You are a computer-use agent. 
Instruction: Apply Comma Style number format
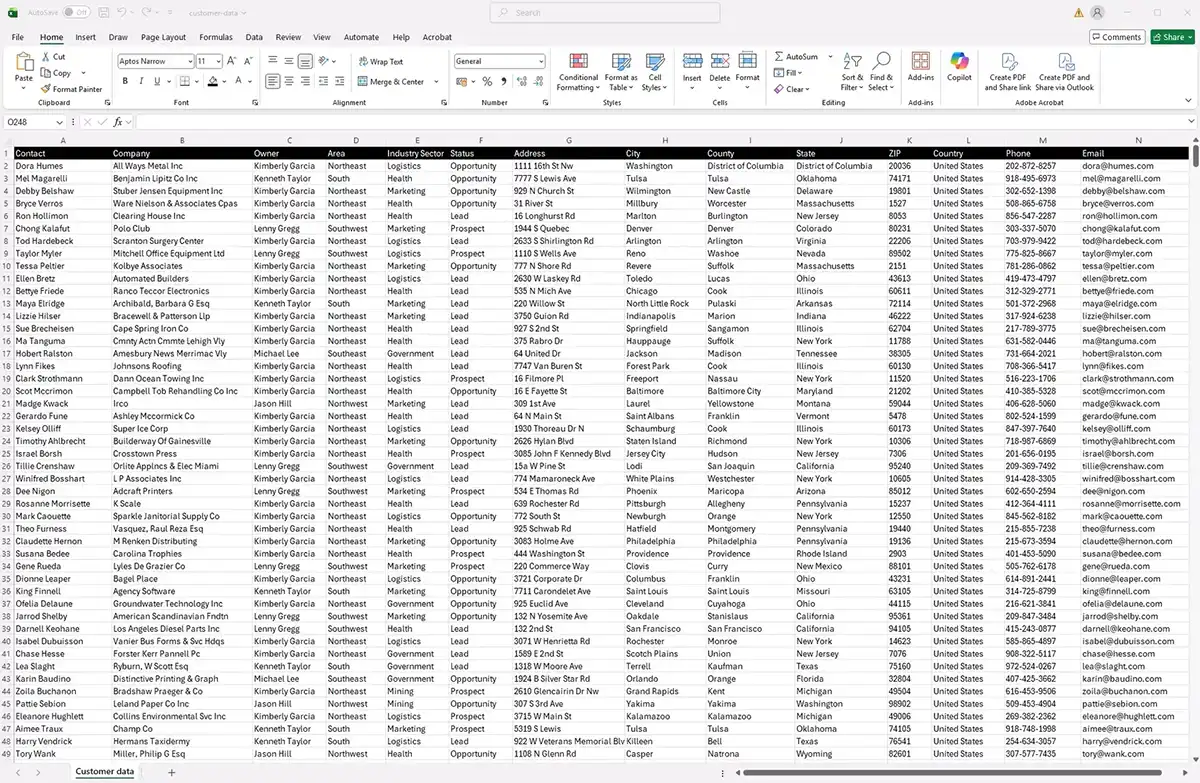504,82
